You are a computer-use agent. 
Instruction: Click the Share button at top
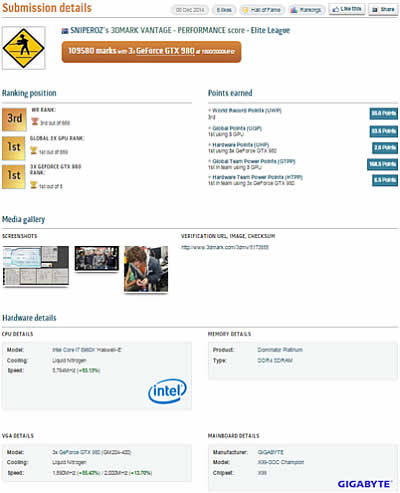[383, 9]
